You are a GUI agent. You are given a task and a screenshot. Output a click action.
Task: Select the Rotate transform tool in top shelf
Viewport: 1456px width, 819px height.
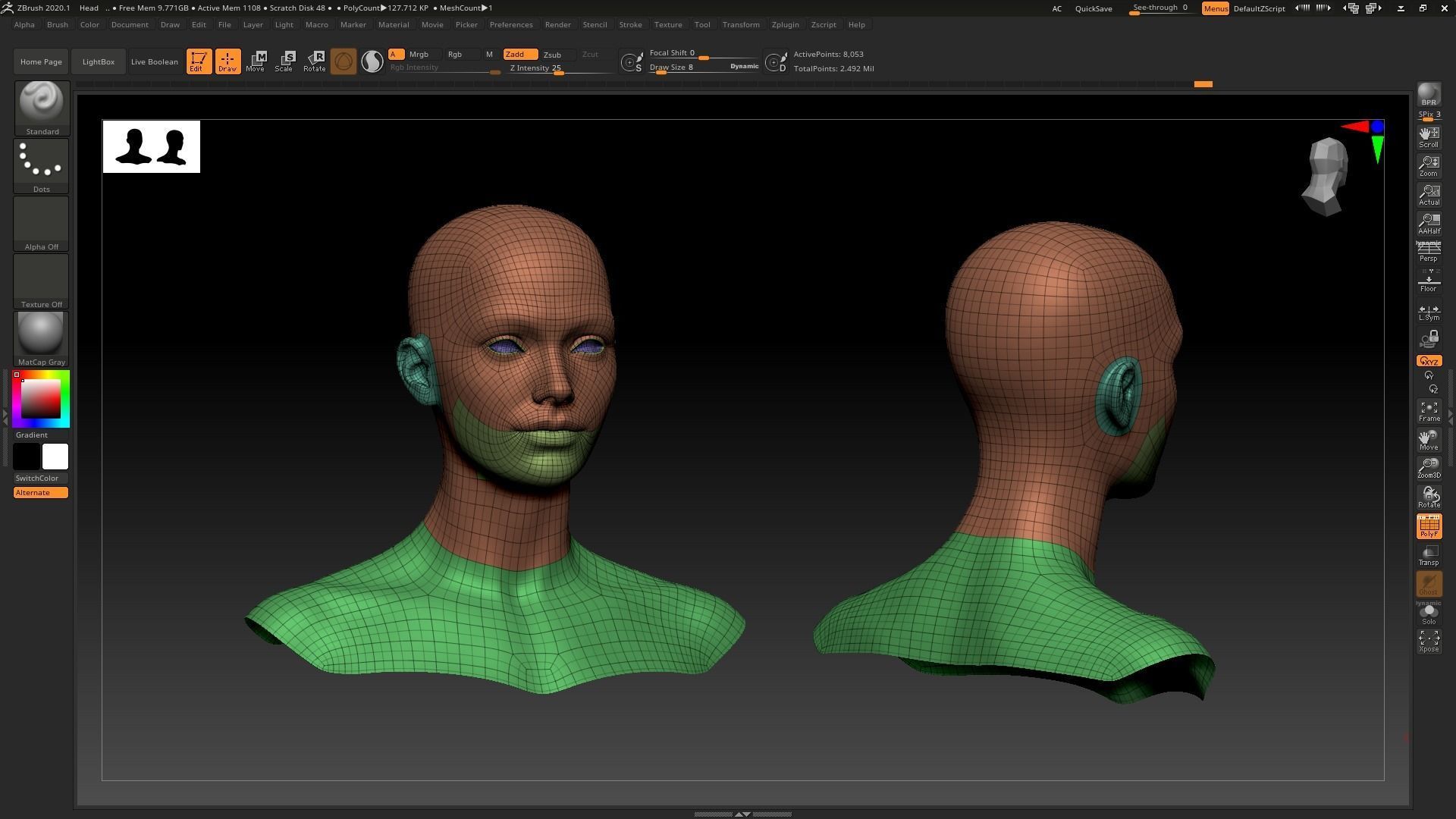[x=314, y=61]
